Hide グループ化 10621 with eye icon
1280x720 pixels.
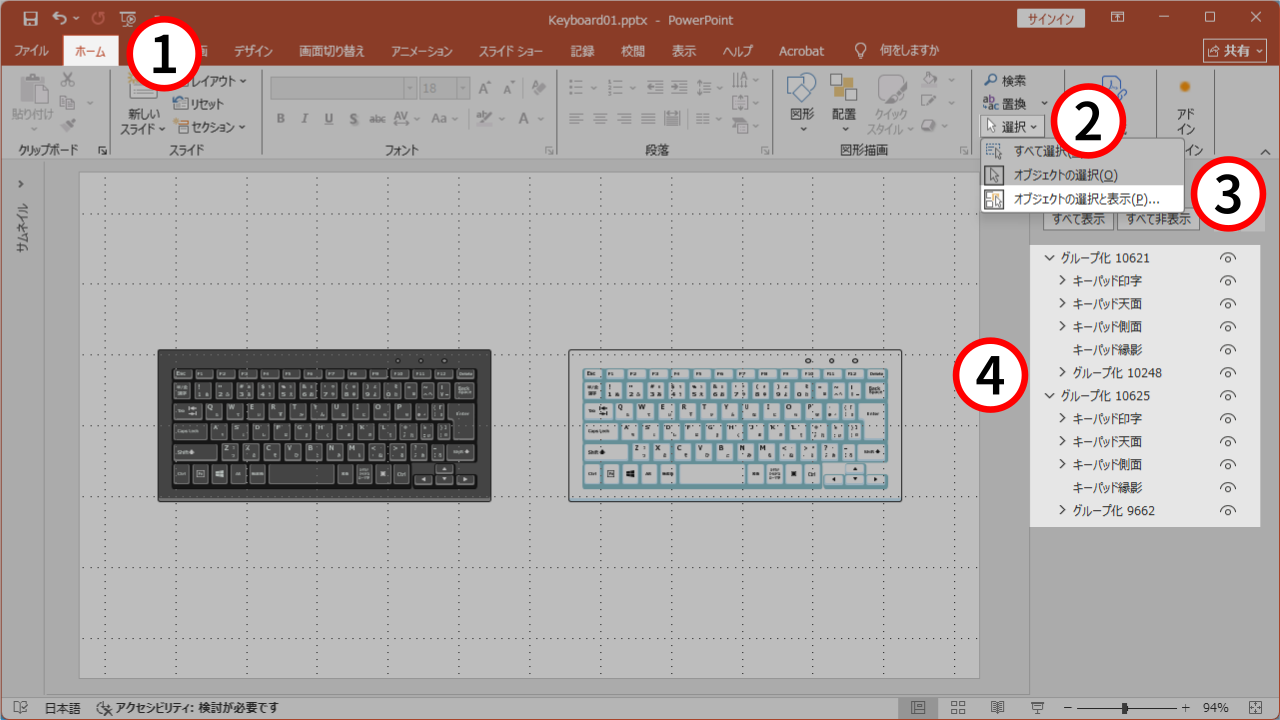[1228, 258]
